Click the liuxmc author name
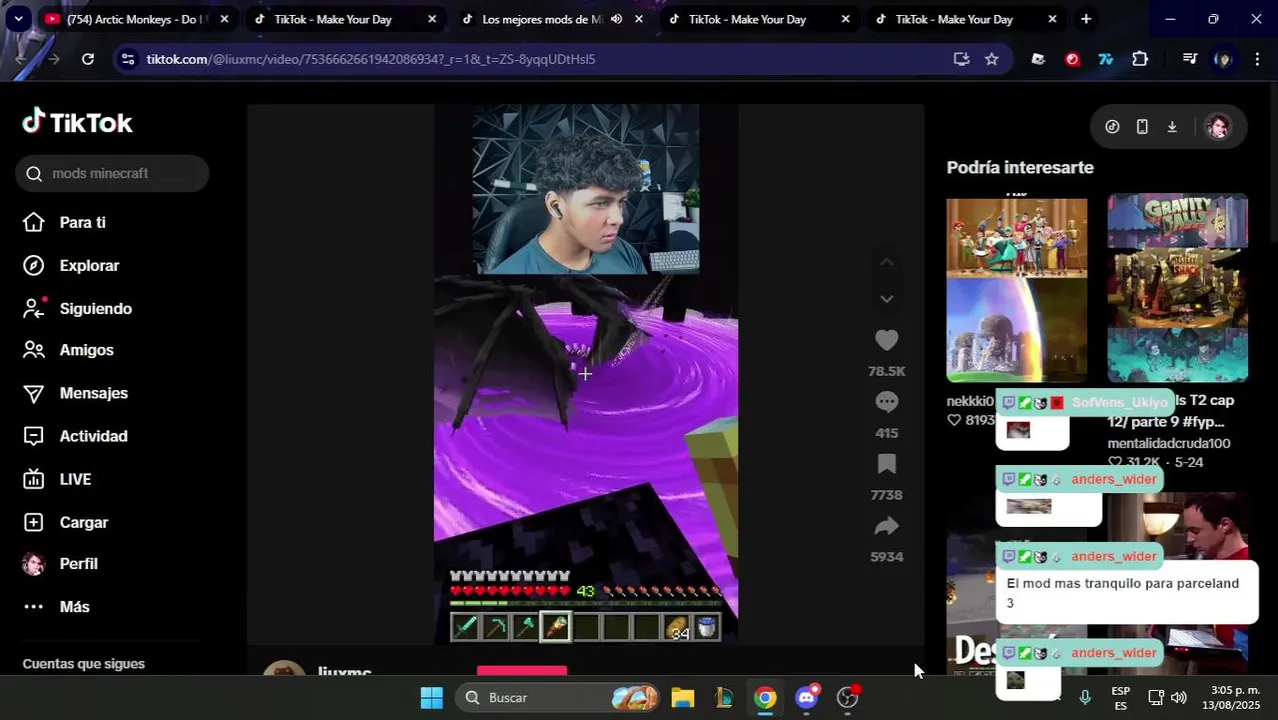Image resolution: width=1278 pixels, height=720 pixels. pyautogui.click(x=344, y=673)
